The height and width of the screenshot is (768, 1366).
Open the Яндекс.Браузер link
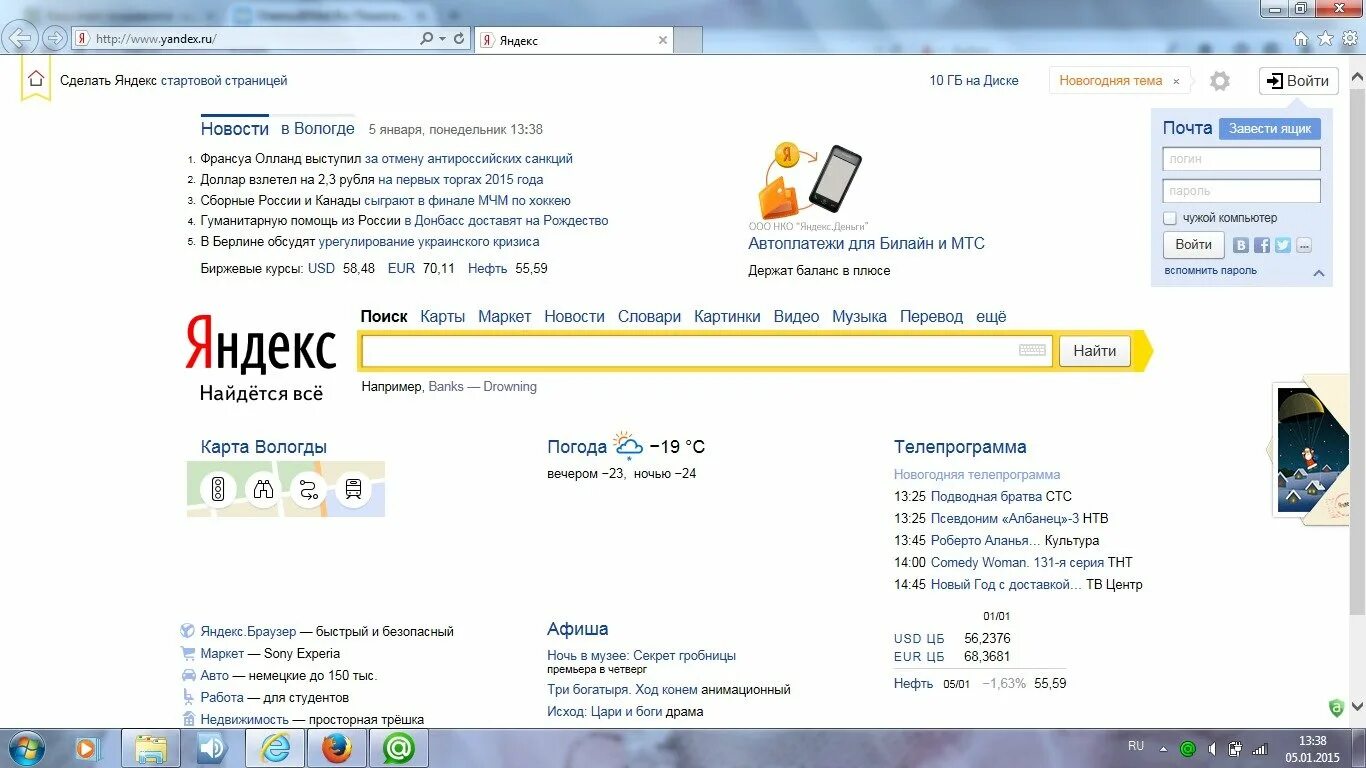point(248,631)
